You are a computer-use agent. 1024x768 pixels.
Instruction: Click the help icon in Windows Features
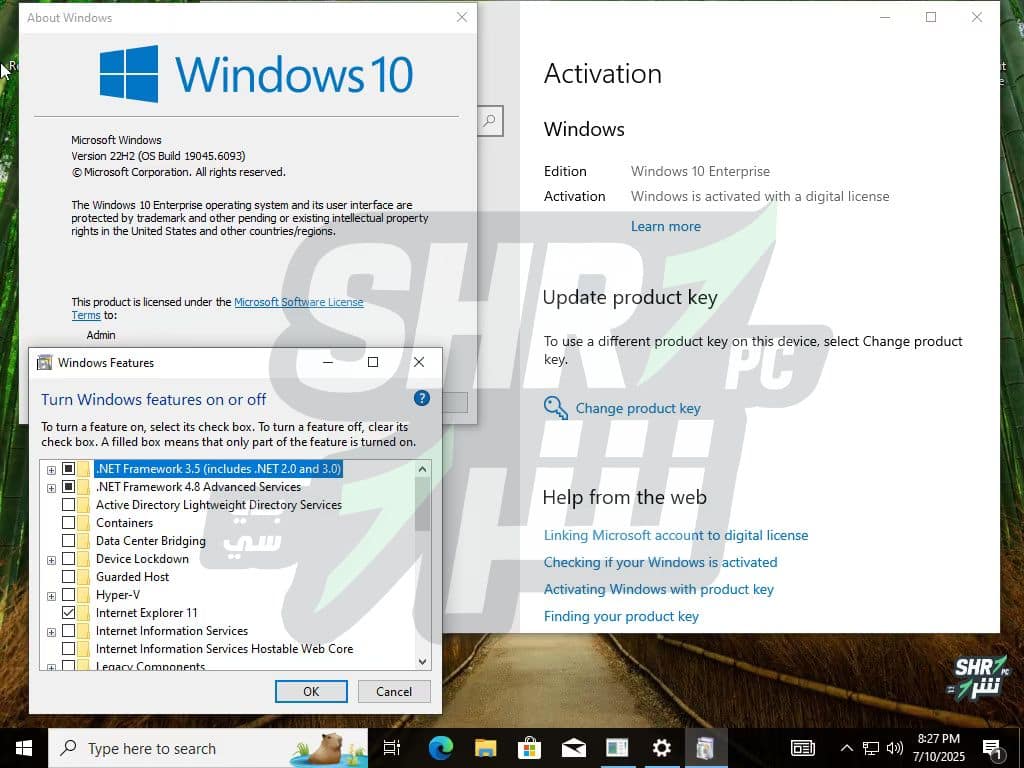click(x=422, y=398)
